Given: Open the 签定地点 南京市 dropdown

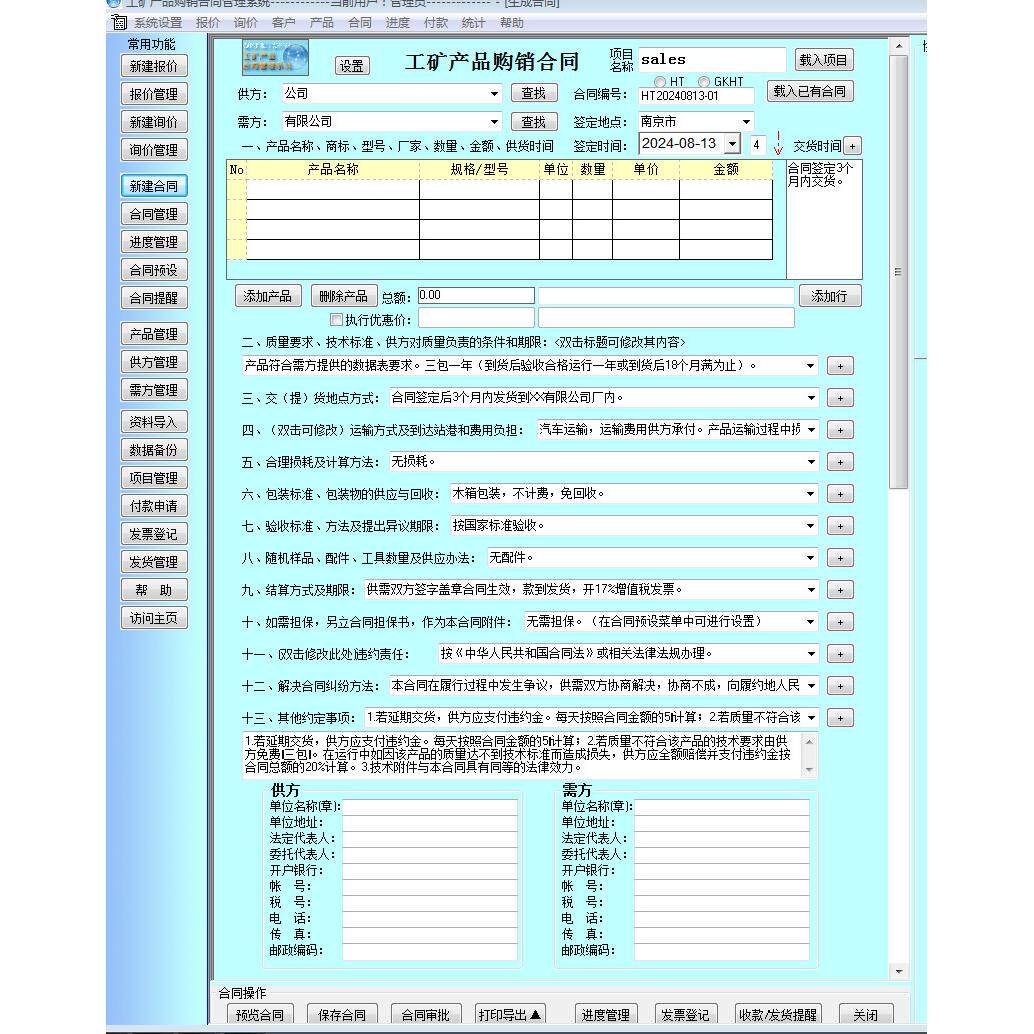Looking at the screenshot, I should point(746,122).
